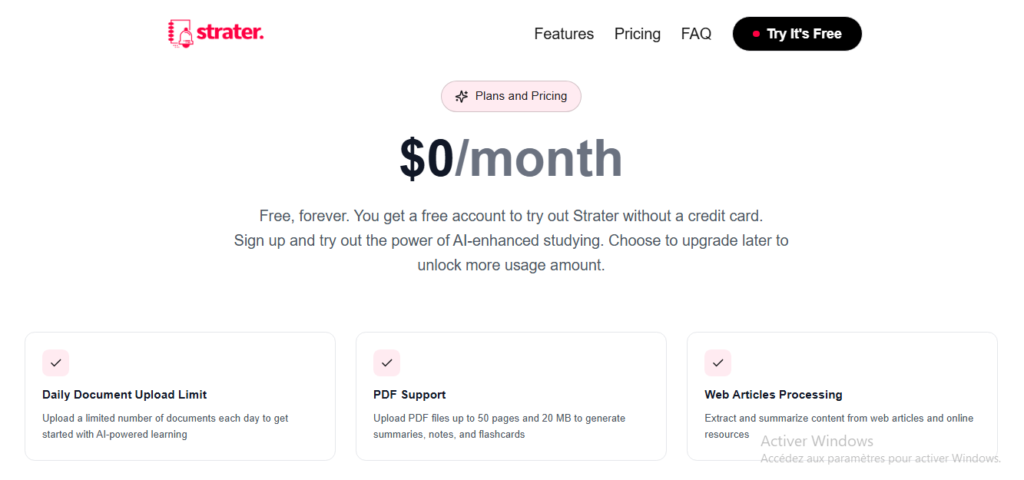Click the strater. brand name text
Image resolution: width=1024 pixels, height=480 pixels.
coord(231,33)
